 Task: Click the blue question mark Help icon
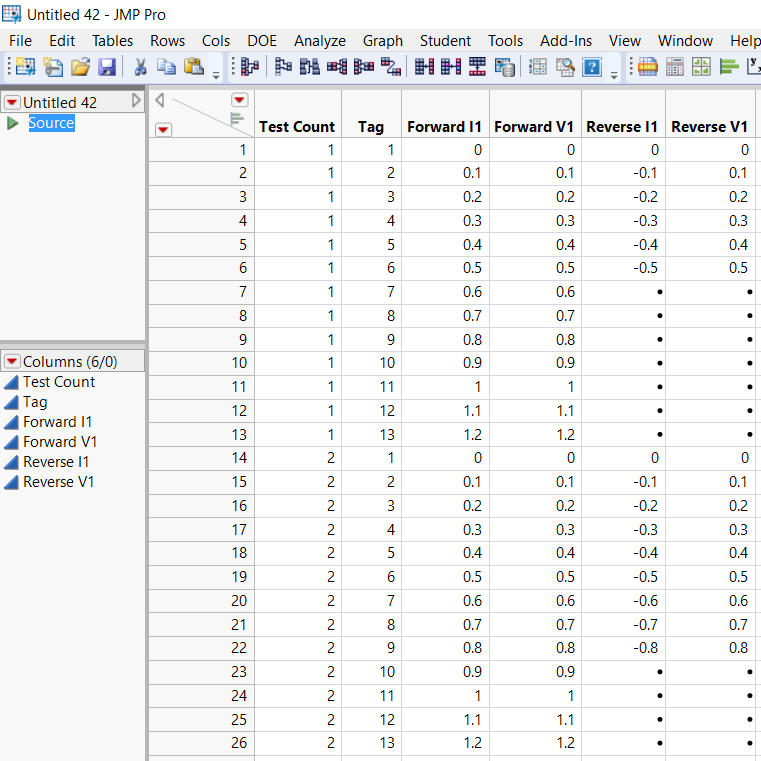(592, 67)
